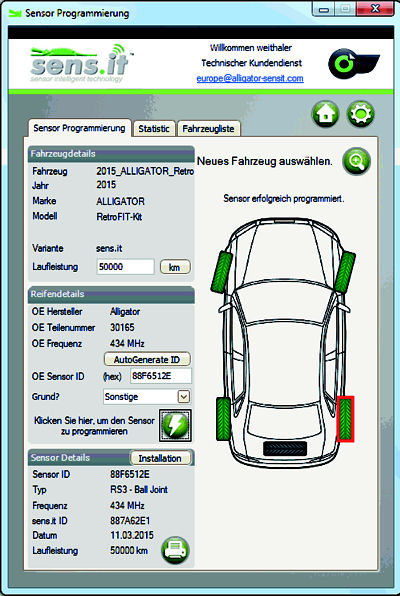Viewport: 400px width, 596px height.
Task: Select the front right tire on car
Action: click(345, 272)
